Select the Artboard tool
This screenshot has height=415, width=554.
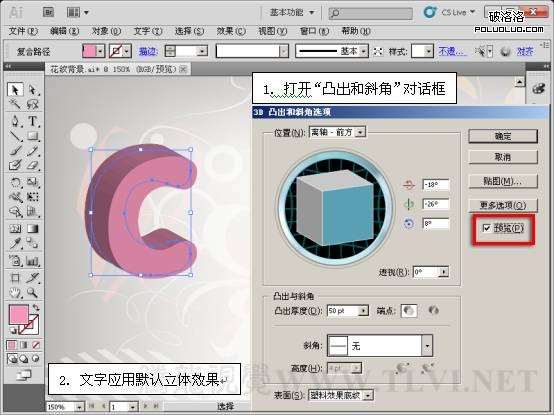pos(15,278)
